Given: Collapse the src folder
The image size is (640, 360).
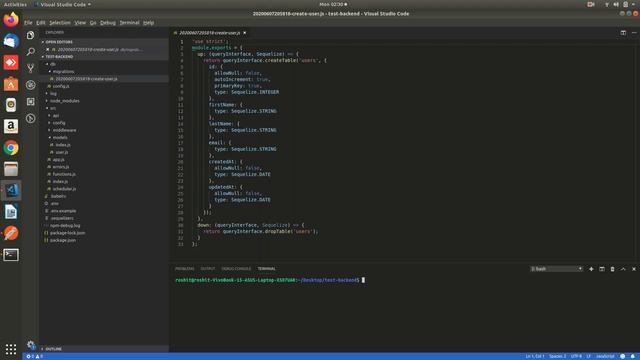Looking at the screenshot, I should [x=53, y=108].
